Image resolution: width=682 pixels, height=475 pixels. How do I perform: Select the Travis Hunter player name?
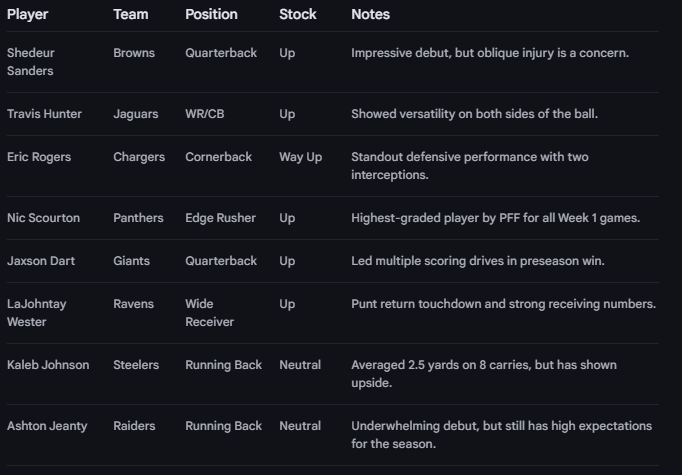[44, 114]
